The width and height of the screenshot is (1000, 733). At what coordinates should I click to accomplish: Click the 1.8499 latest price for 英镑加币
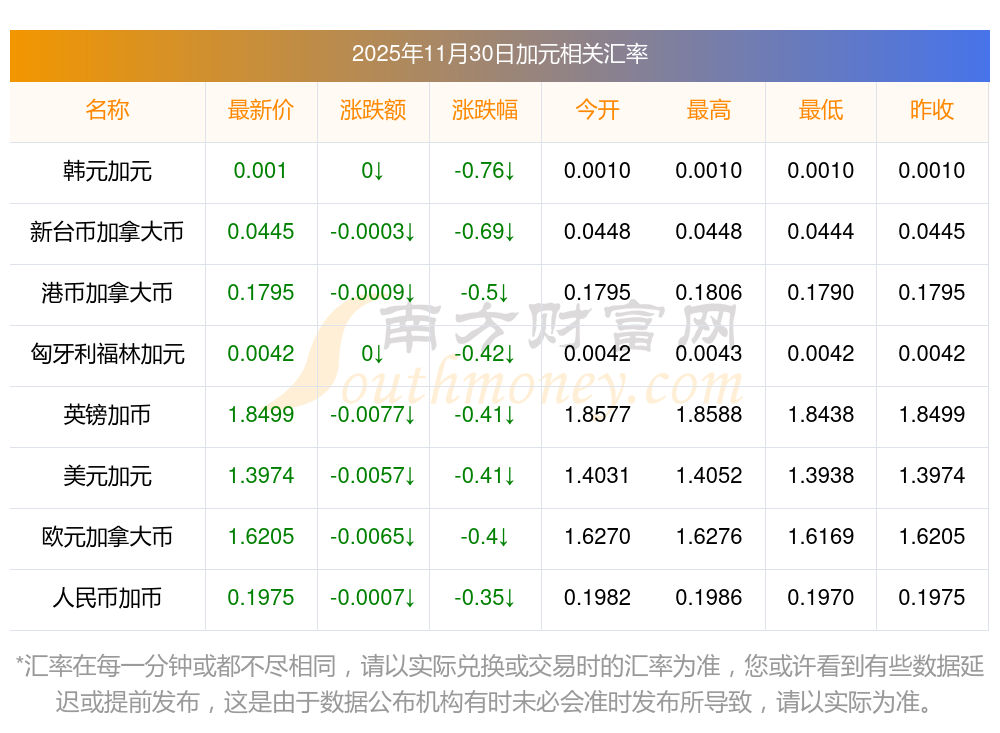pos(260,415)
